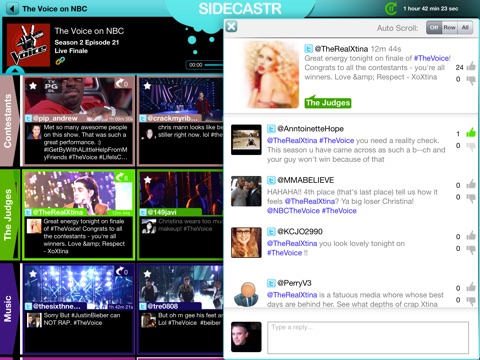Thumbs down the @AnntoinetteHope reply

coord(471,146)
